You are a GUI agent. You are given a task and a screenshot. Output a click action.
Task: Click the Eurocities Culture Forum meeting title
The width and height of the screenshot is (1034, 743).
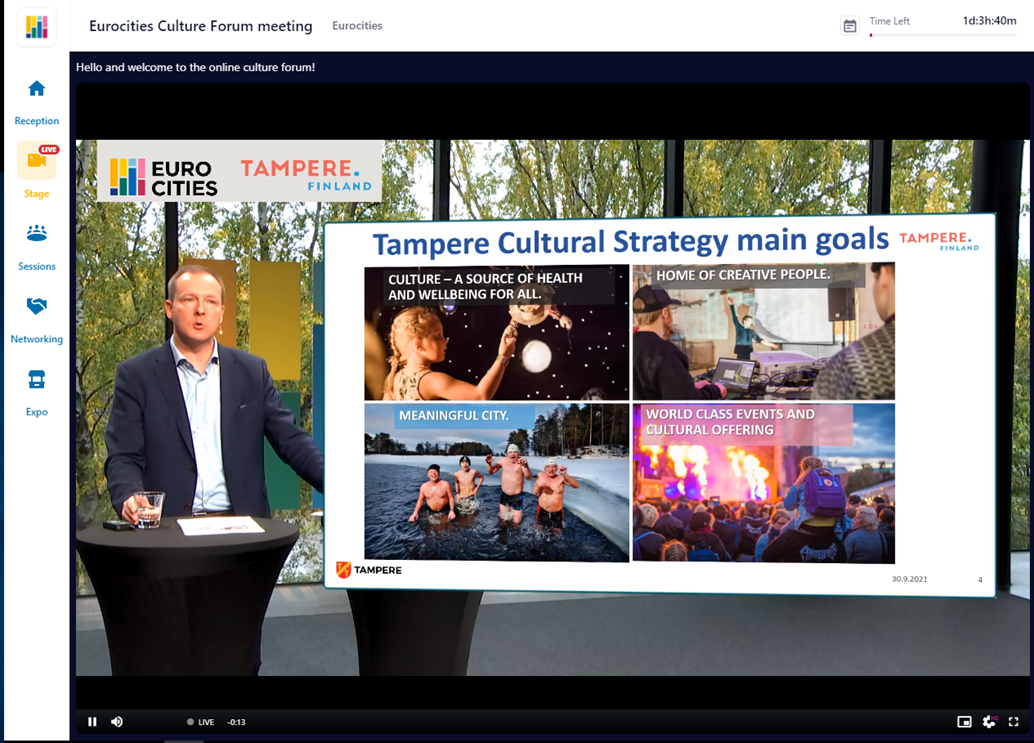(200, 26)
